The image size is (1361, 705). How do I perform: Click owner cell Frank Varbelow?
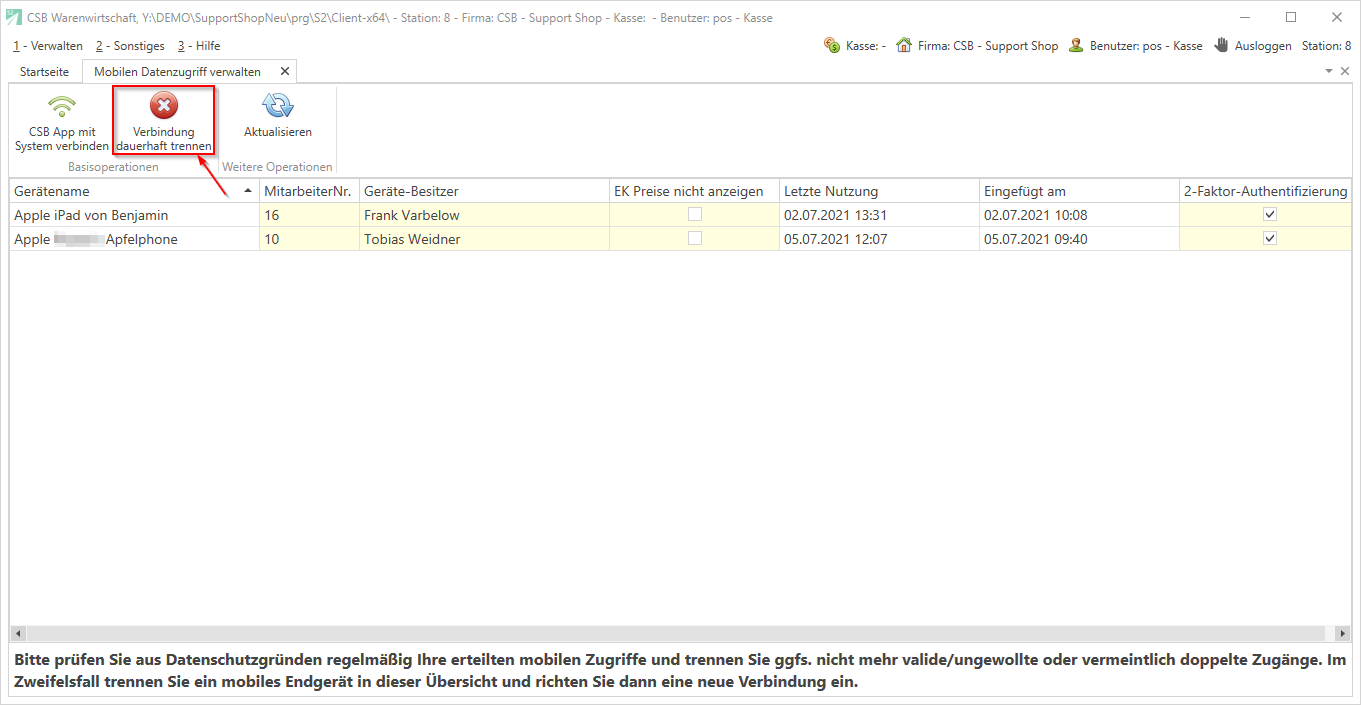tap(484, 215)
